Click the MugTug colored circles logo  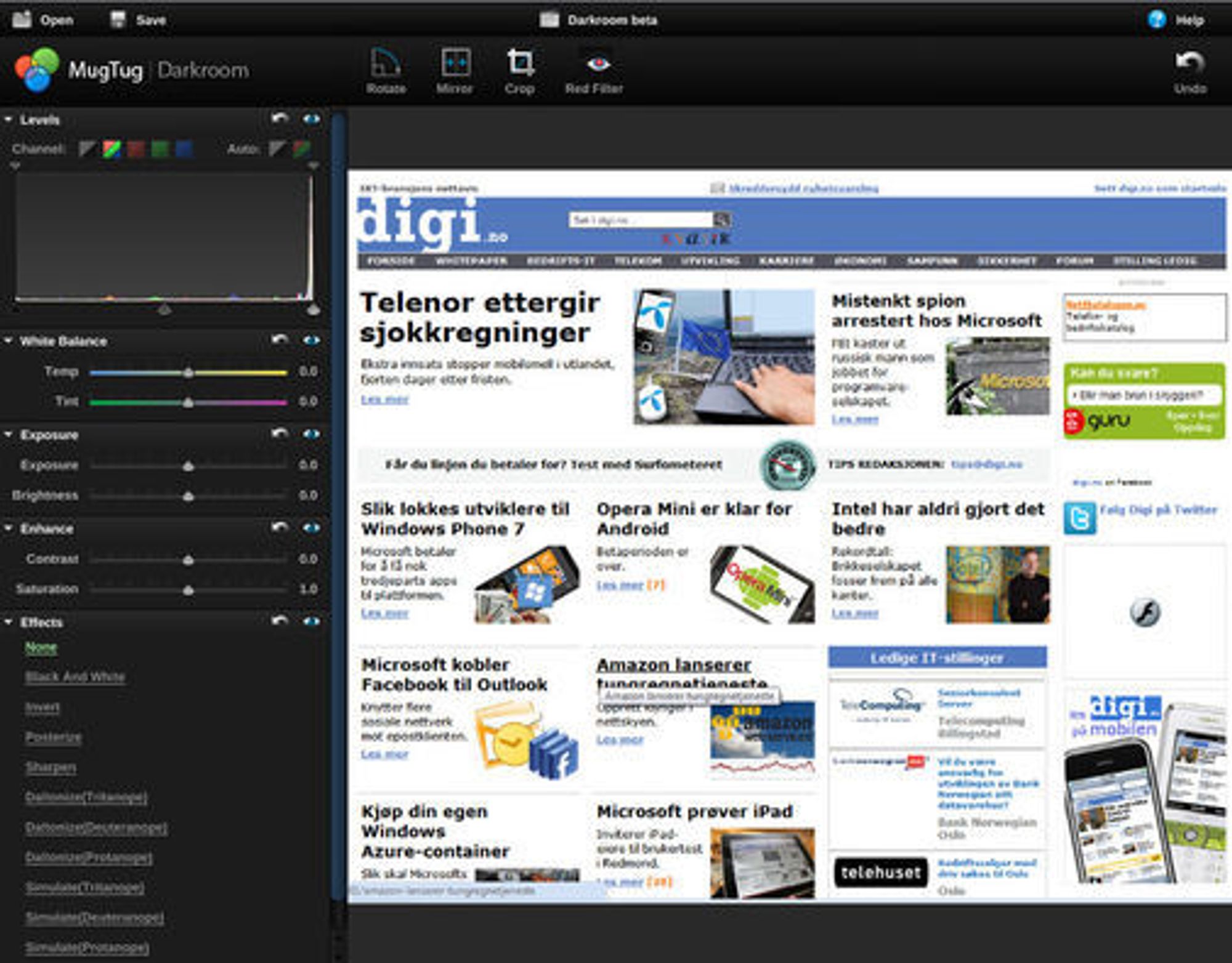coord(37,70)
